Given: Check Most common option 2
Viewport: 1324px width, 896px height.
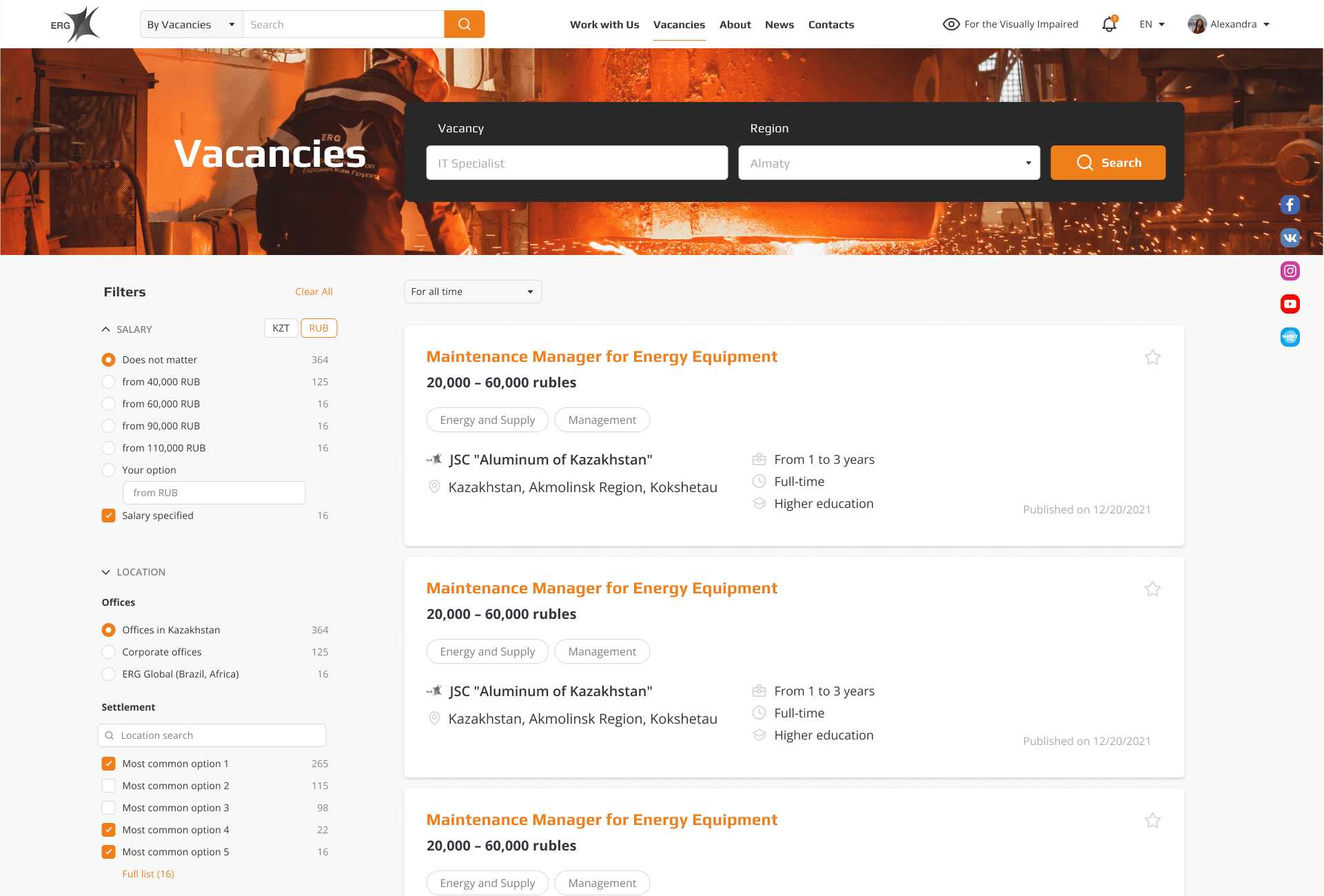Looking at the screenshot, I should click(109, 786).
